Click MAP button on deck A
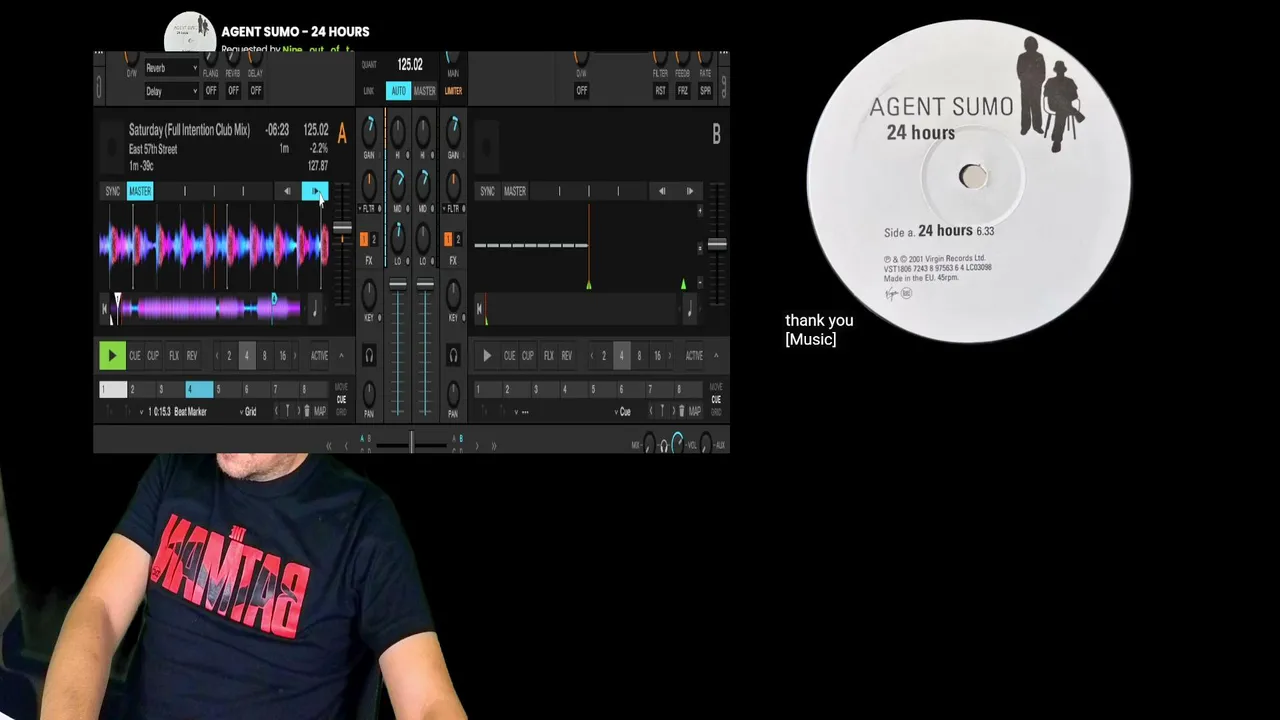This screenshot has width=1280, height=720. (320, 411)
